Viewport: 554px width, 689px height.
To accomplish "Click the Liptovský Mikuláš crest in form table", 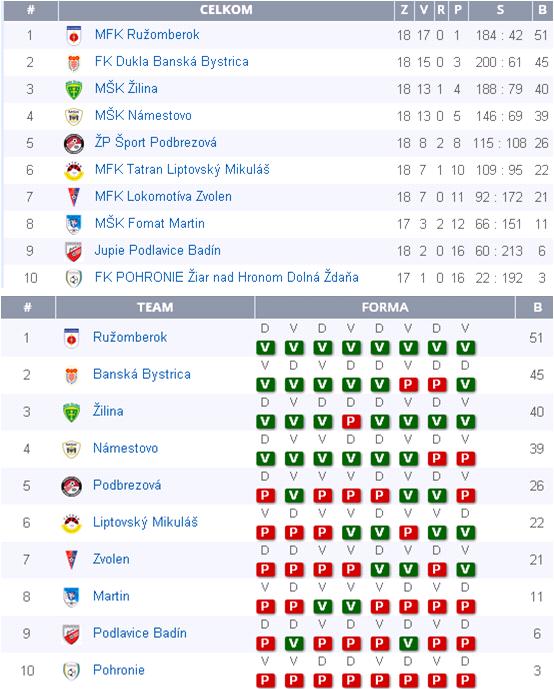I will coord(72,523).
